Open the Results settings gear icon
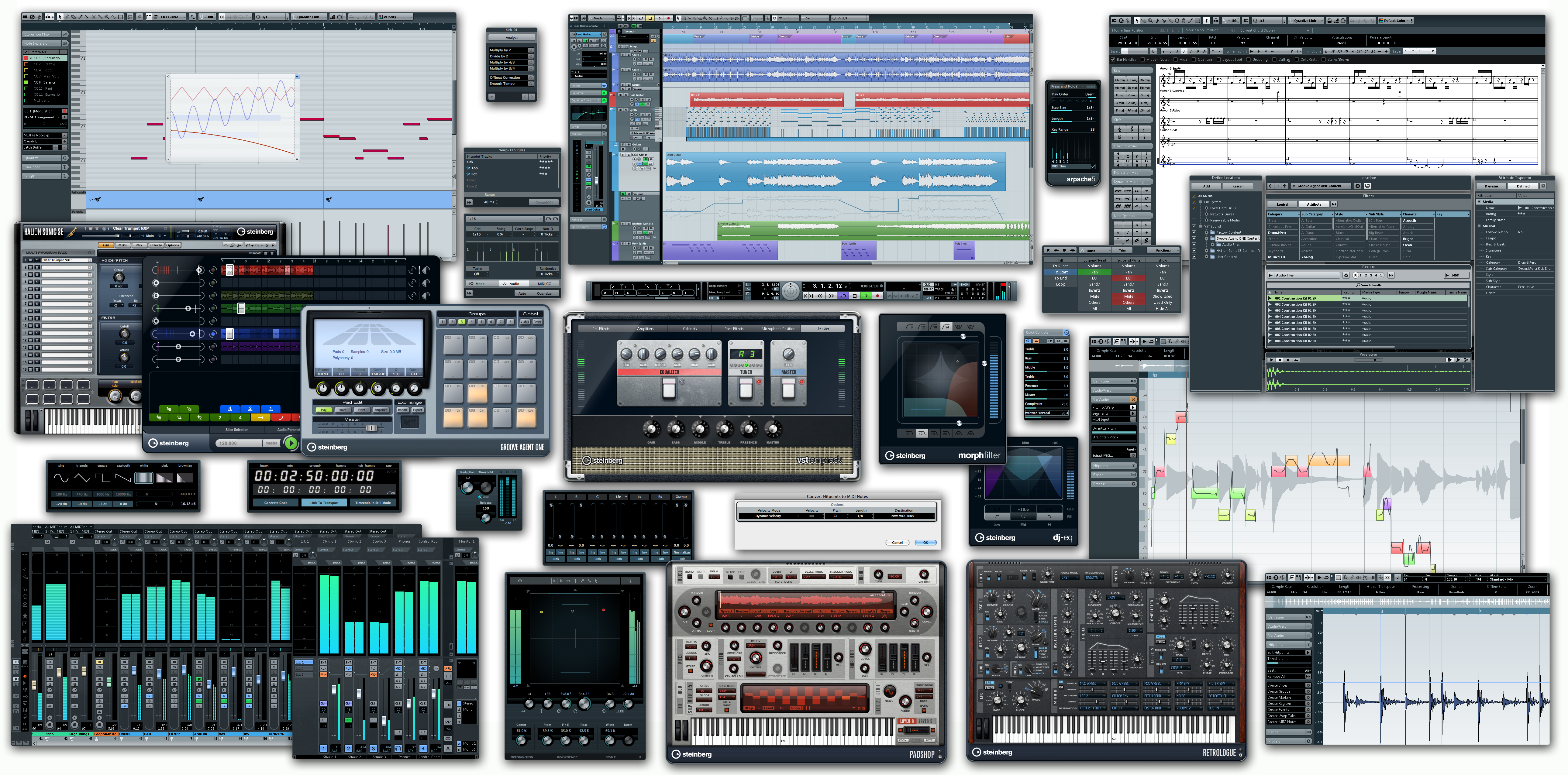Image resolution: width=1568 pixels, height=775 pixels. [1346, 275]
